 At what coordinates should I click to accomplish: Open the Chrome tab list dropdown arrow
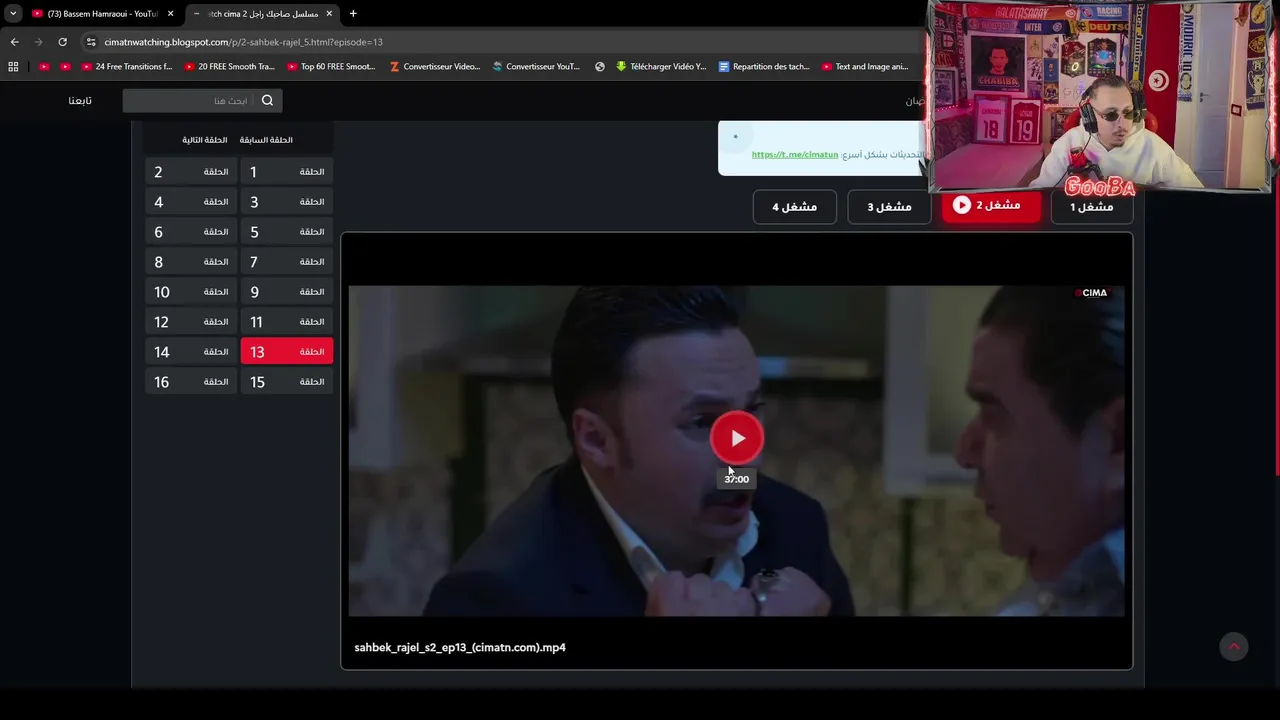point(13,14)
